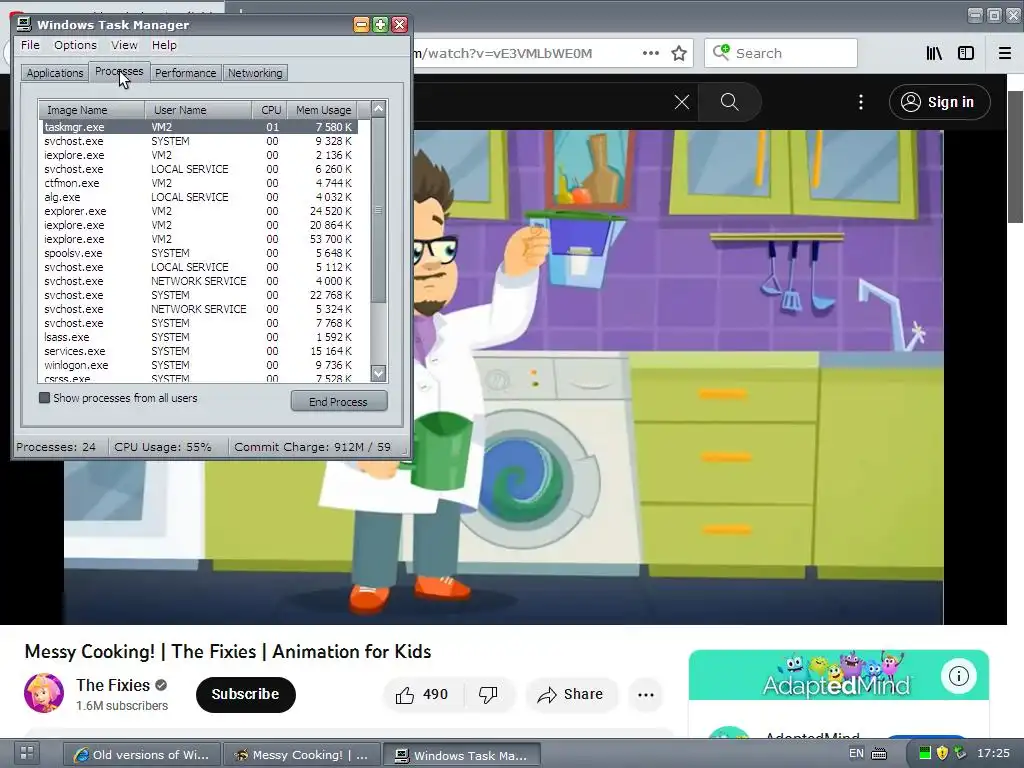
Task: Clear the YouTube search with the X icon
Action: tap(682, 102)
